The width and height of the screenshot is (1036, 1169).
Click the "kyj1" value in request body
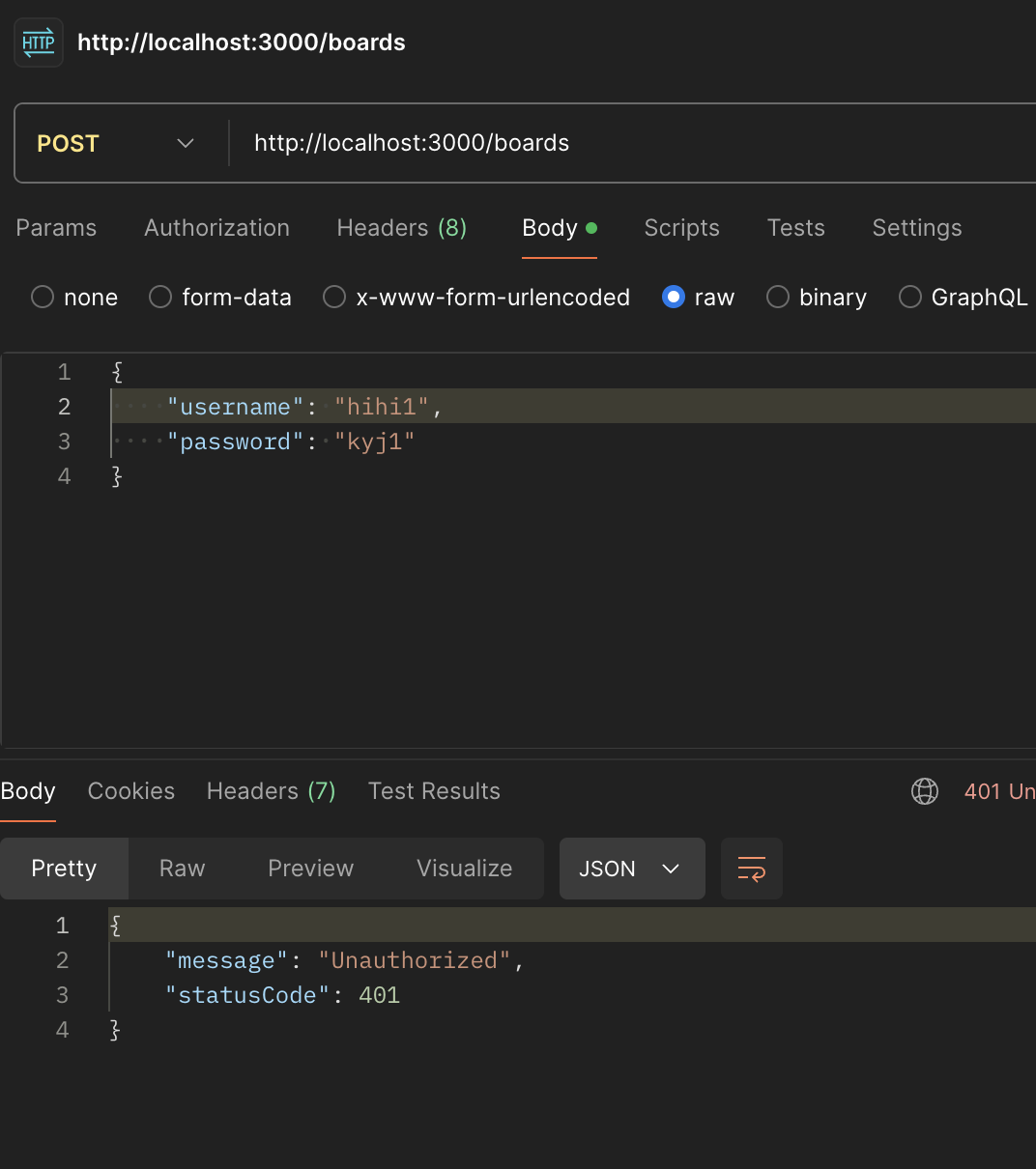click(x=375, y=442)
